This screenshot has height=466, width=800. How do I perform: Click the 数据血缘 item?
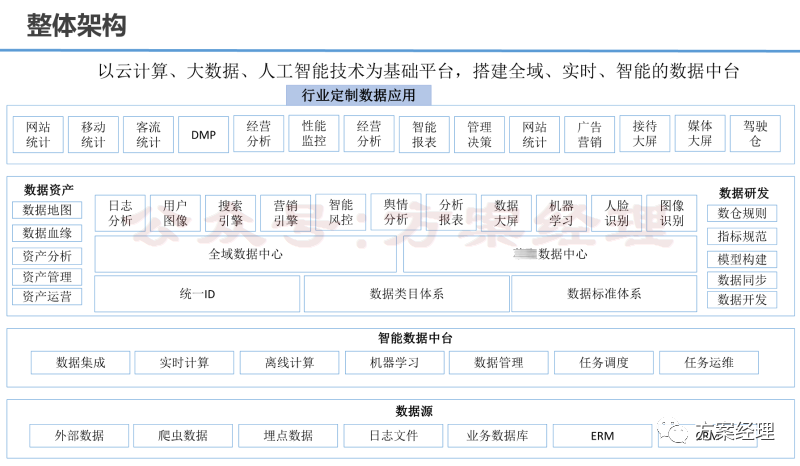[47, 233]
